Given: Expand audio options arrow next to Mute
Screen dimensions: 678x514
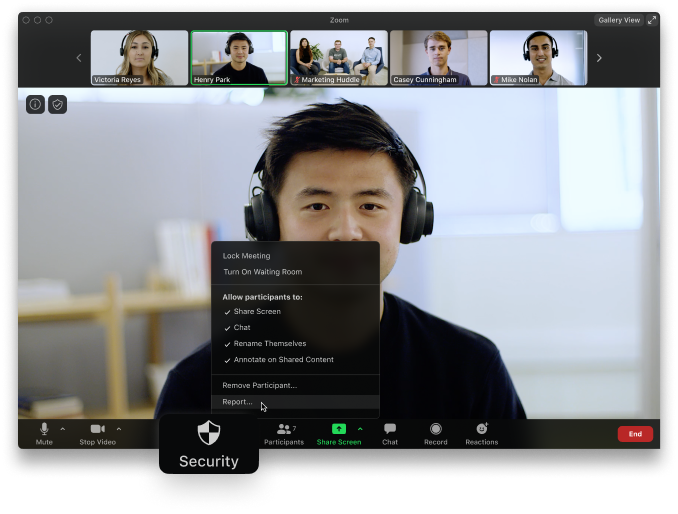Looking at the screenshot, I should 63,429.
